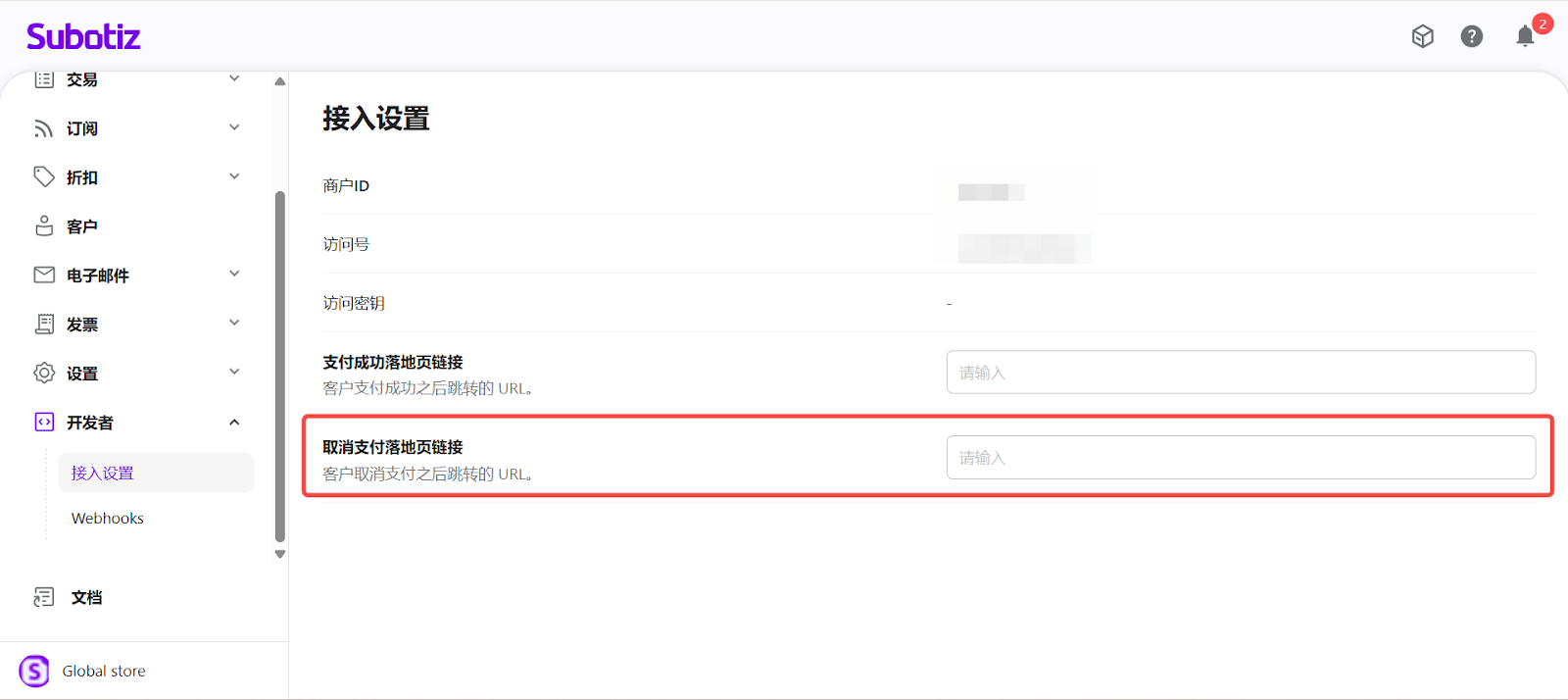Click the 电子邮件 envelope icon
Screen dimensions: 1568x700
tap(44, 275)
